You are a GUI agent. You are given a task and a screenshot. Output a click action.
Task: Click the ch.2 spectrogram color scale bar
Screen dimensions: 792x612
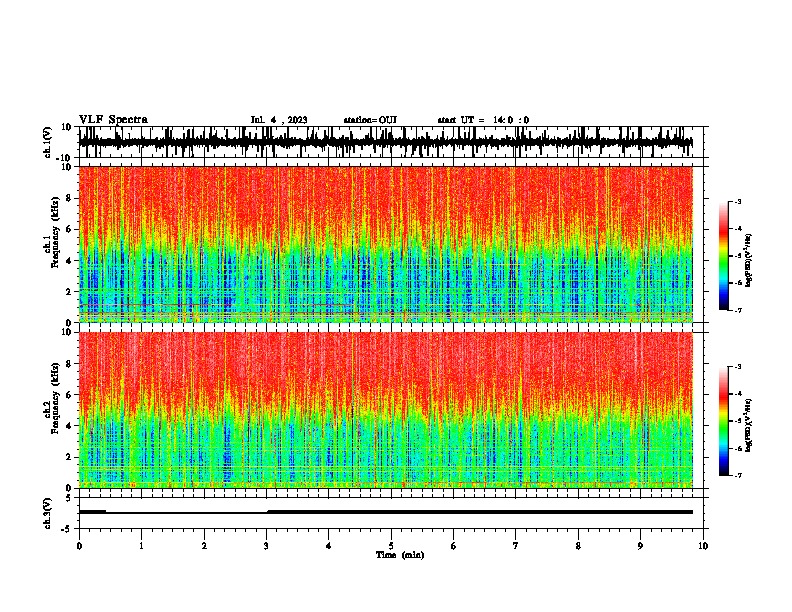tap(723, 421)
